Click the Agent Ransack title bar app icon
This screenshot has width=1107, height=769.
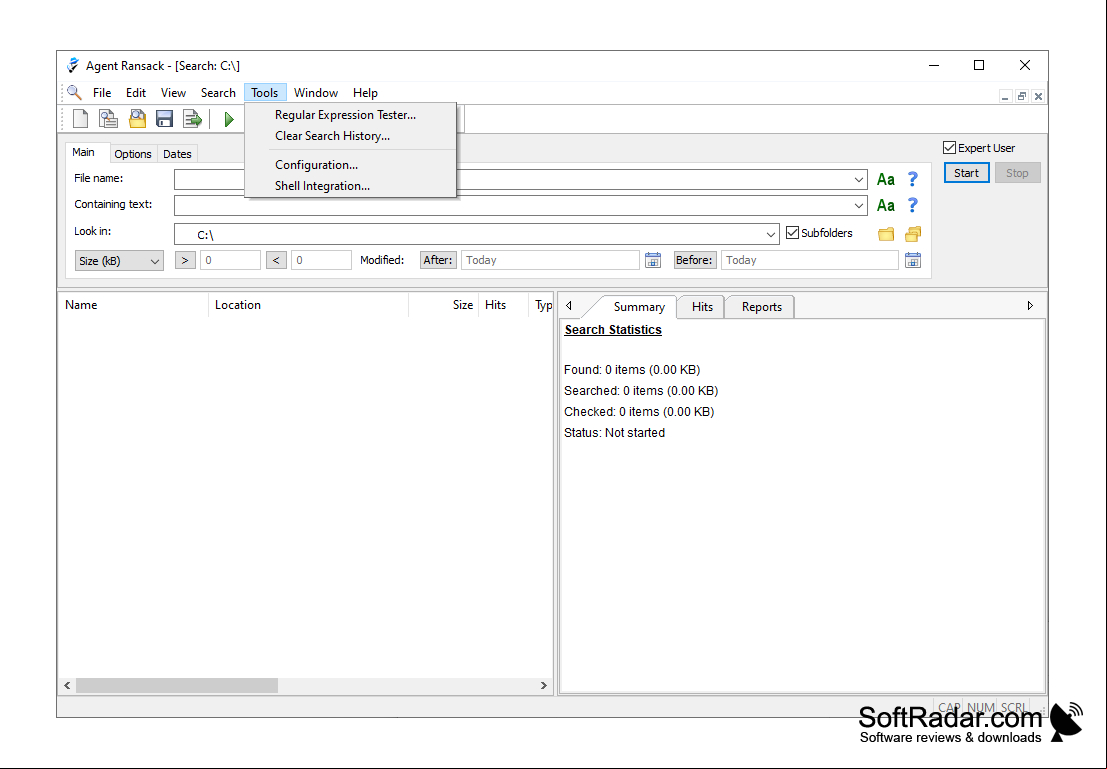[73, 65]
